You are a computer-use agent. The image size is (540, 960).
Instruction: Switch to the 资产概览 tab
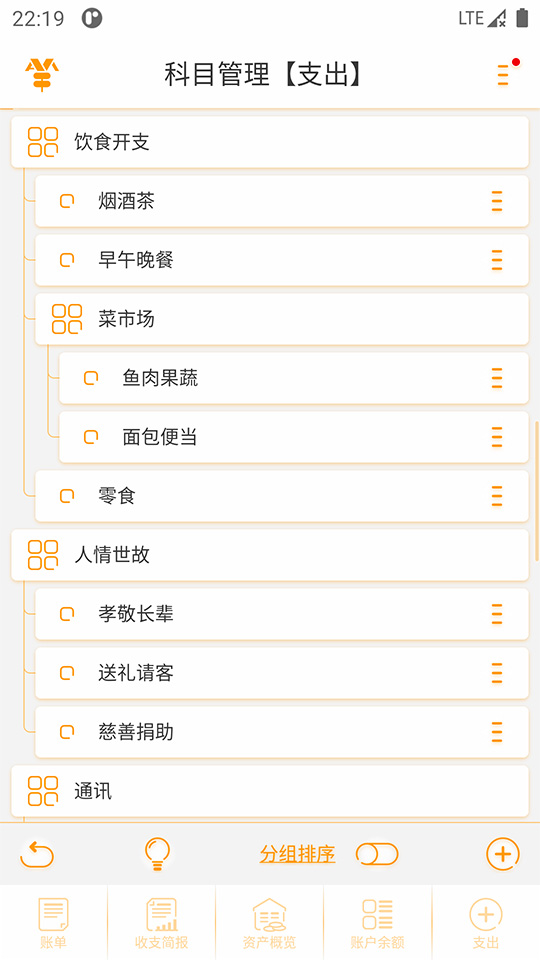pyautogui.click(x=269, y=923)
